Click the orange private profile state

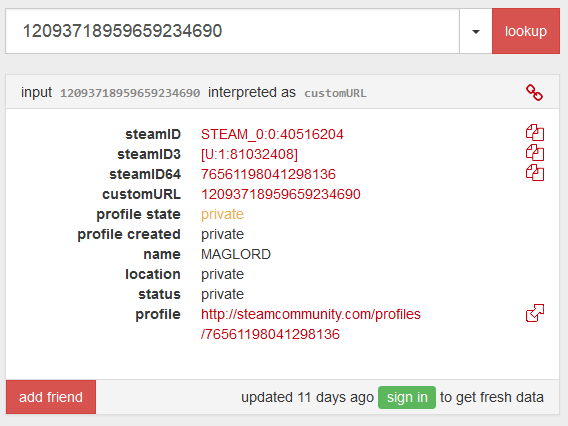(x=222, y=214)
